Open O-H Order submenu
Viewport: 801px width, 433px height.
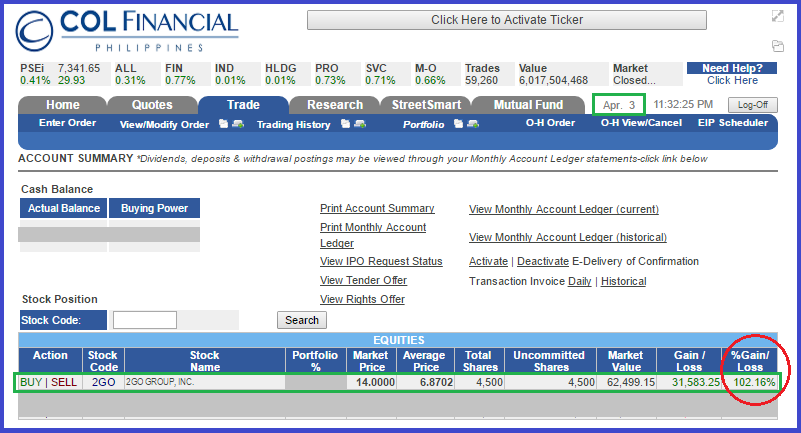550,123
